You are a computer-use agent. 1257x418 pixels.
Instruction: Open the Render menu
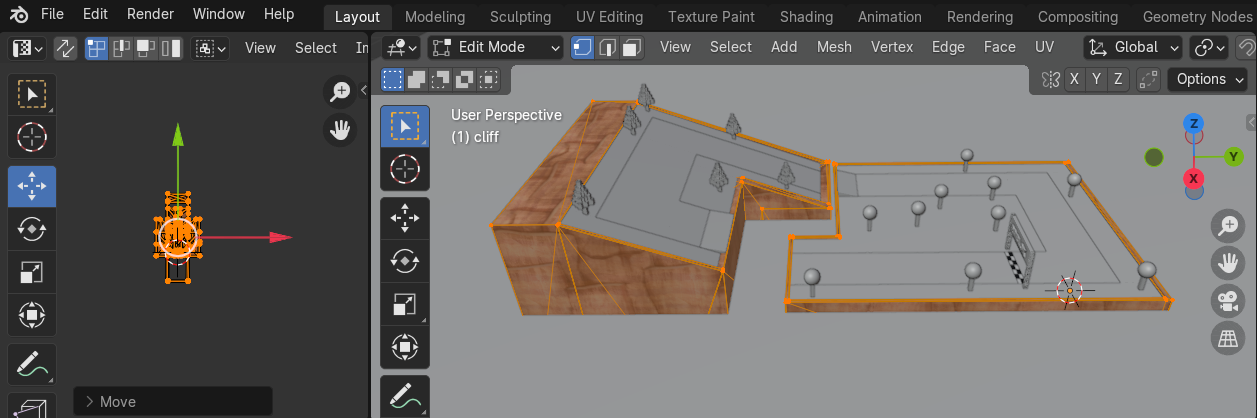tap(150, 14)
